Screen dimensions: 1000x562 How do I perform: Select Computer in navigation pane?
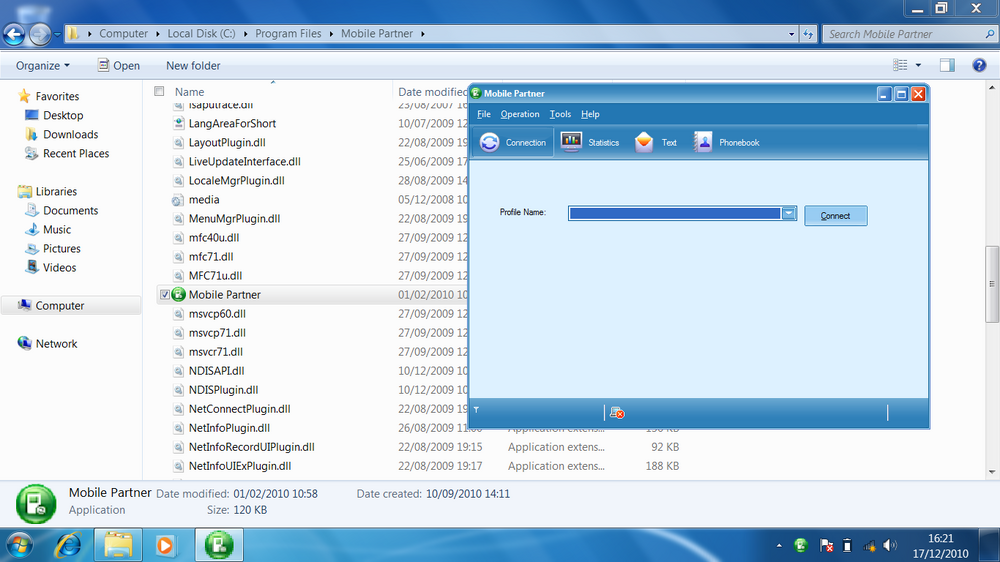(59, 306)
